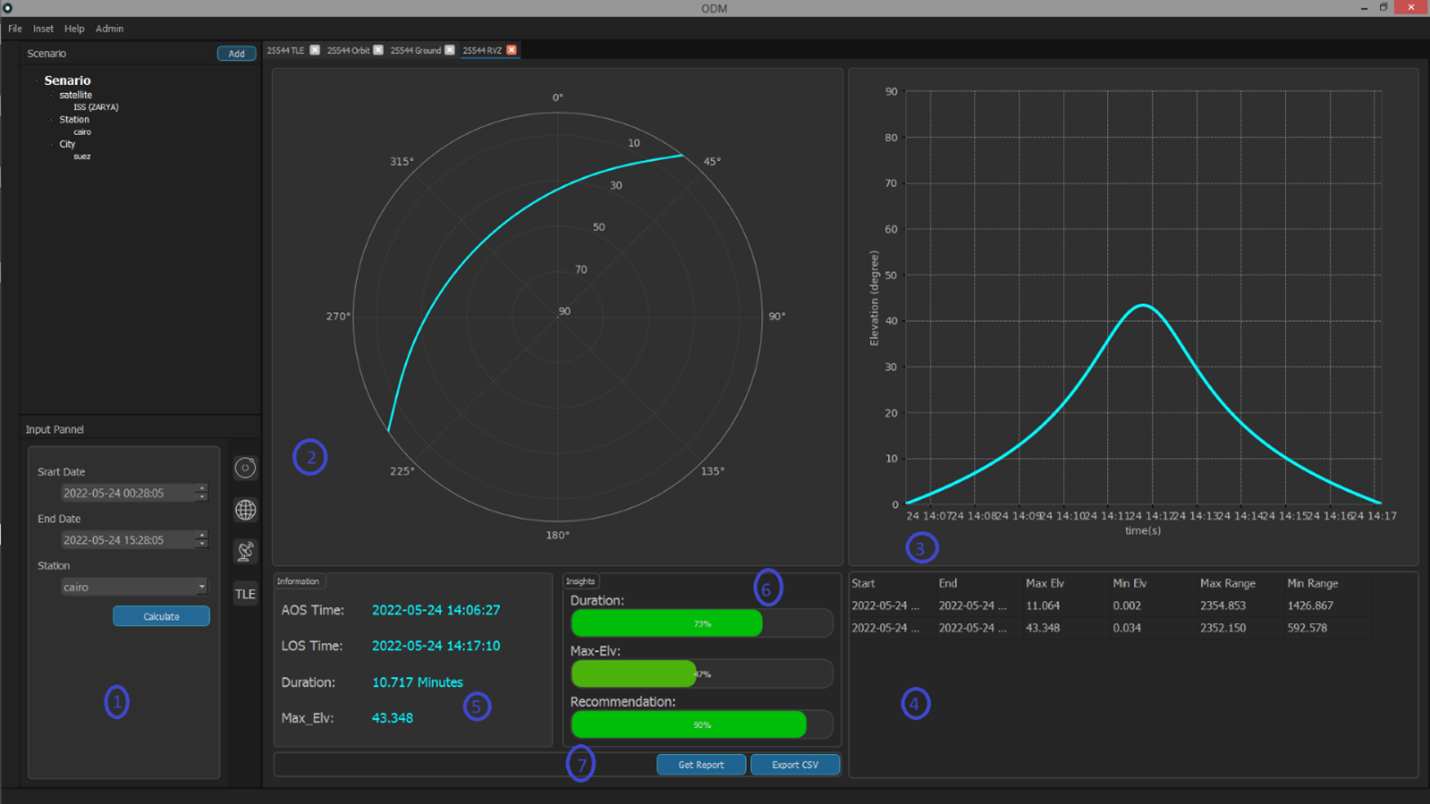This screenshot has height=804, width=1430.
Task: Collapse the satellite tree node
Action: pyautogui.click(x=50, y=94)
